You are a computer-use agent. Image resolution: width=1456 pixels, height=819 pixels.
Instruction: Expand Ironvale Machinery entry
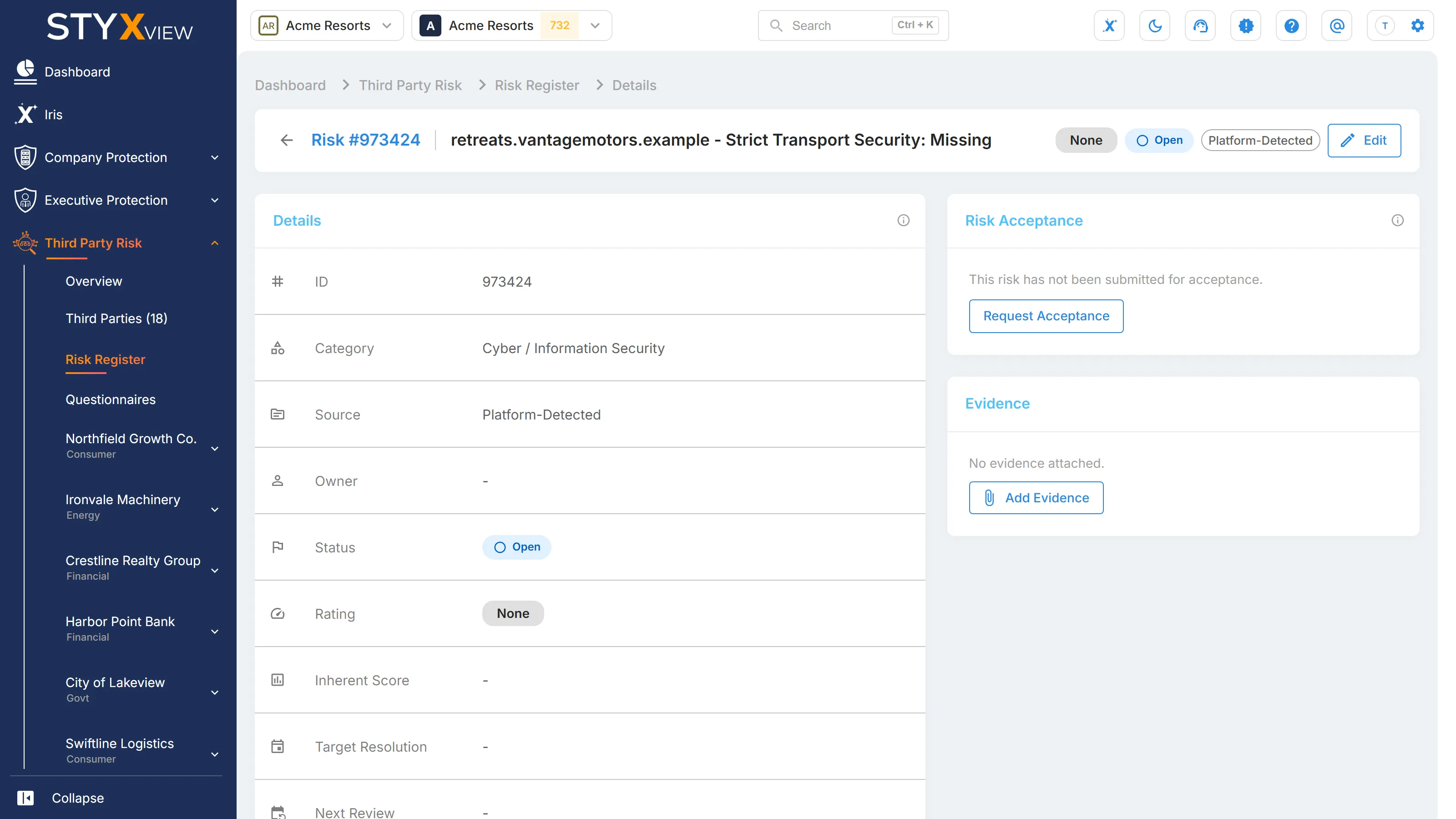214,510
